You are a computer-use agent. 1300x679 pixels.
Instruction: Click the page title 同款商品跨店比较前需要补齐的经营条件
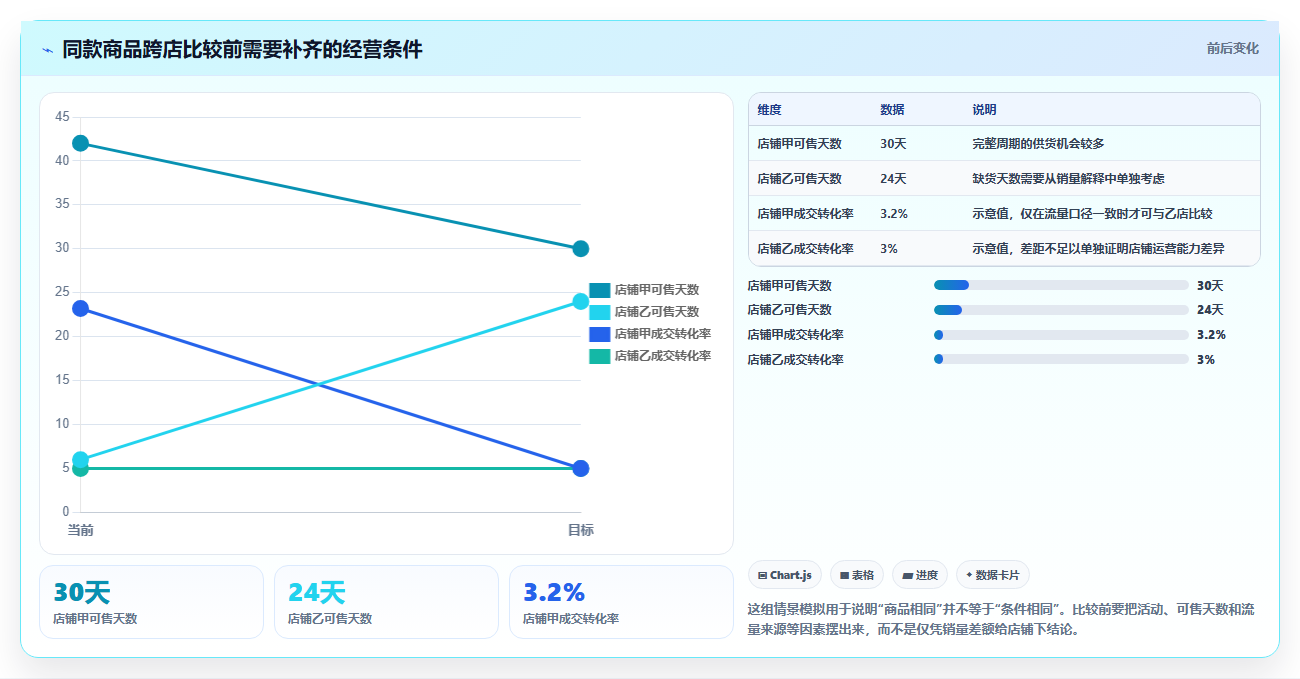pyautogui.click(x=242, y=50)
